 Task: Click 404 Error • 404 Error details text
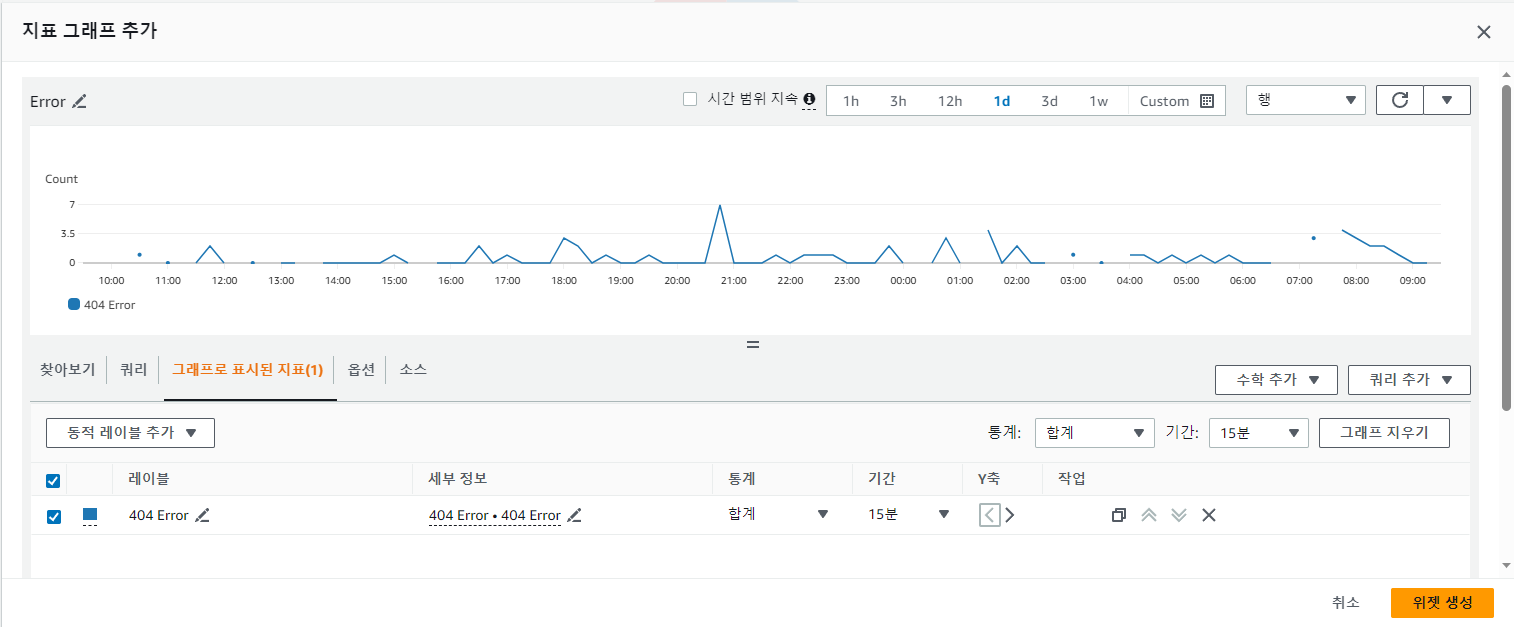point(494,515)
